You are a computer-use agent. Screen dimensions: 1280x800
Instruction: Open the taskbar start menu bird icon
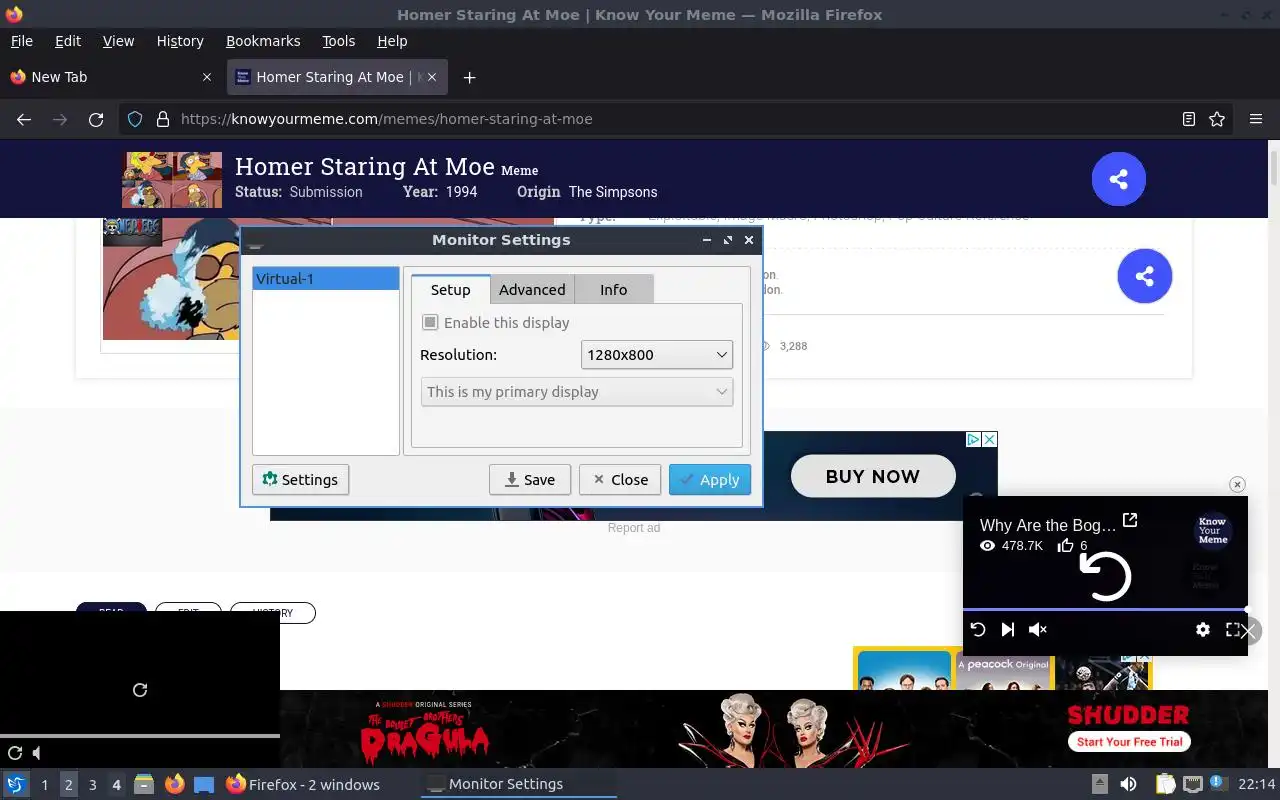pyautogui.click(x=16, y=784)
